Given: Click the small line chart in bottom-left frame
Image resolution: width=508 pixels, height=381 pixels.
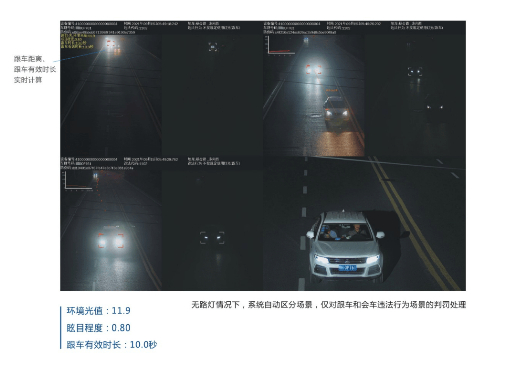Looking at the screenshot, I should point(78,181).
